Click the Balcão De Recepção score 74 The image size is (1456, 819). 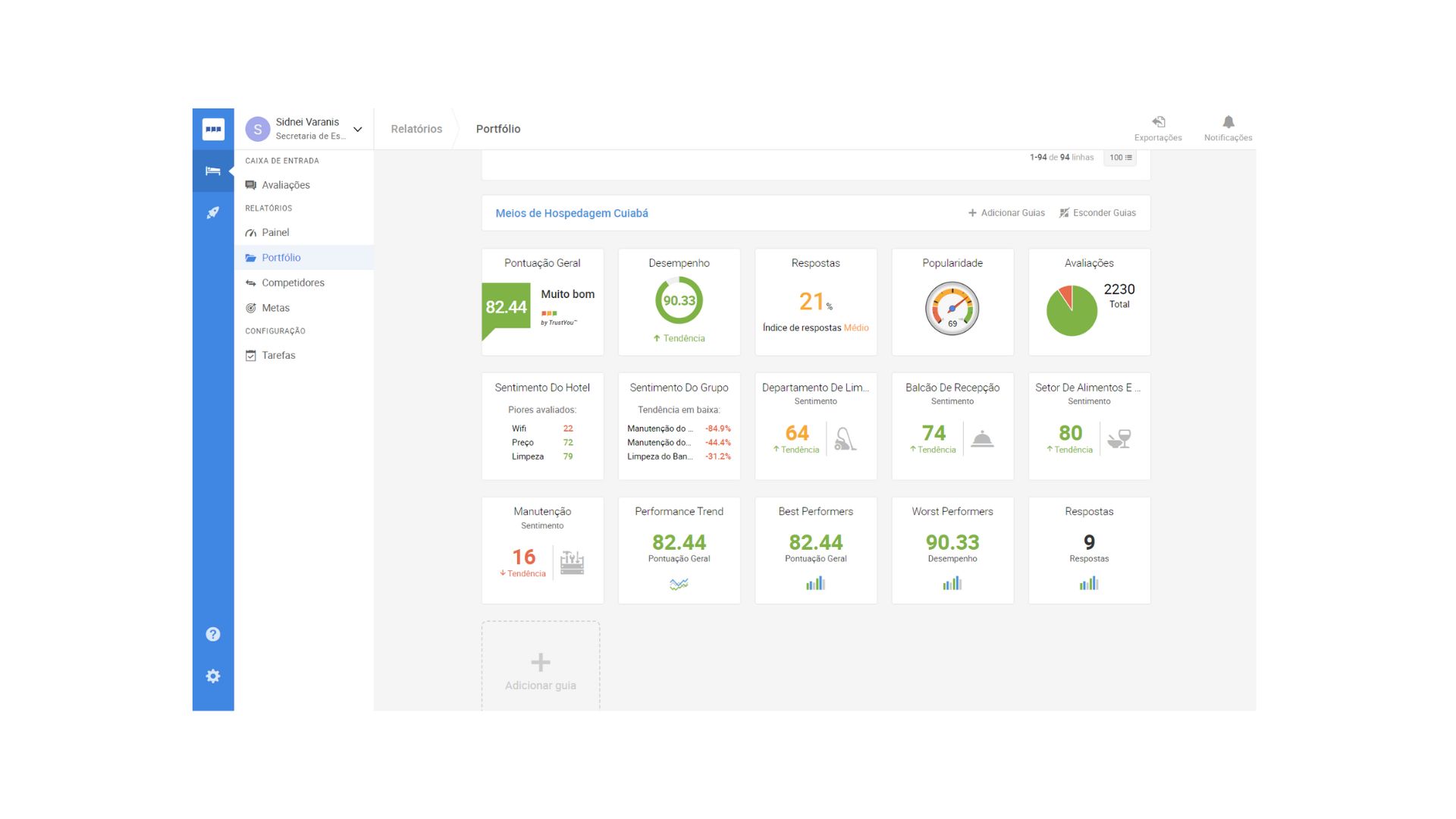tap(934, 432)
